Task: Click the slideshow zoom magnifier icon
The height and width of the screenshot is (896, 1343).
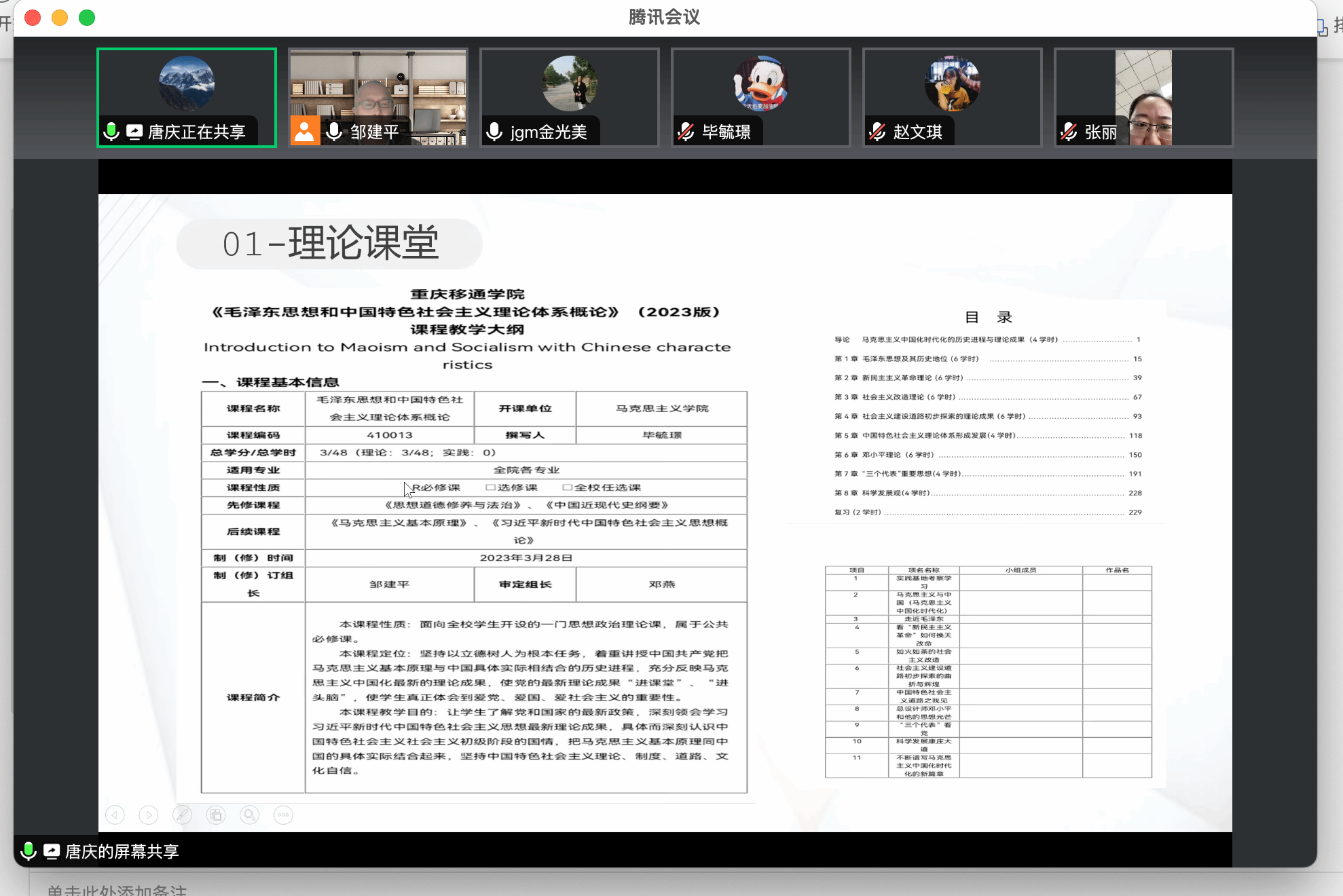Action: click(250, 815)
